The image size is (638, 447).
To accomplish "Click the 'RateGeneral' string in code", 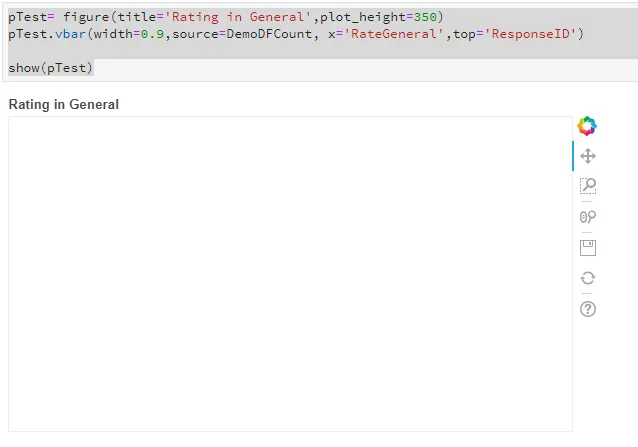I will coord(394,34).
